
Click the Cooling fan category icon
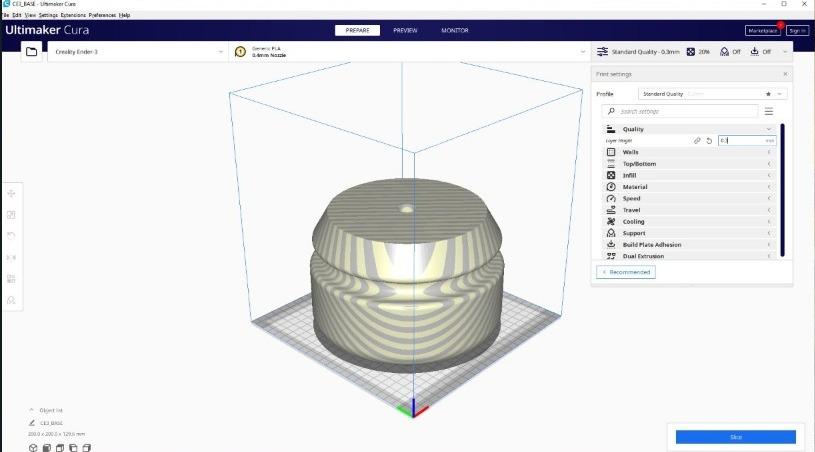click(x=611, y=221)
